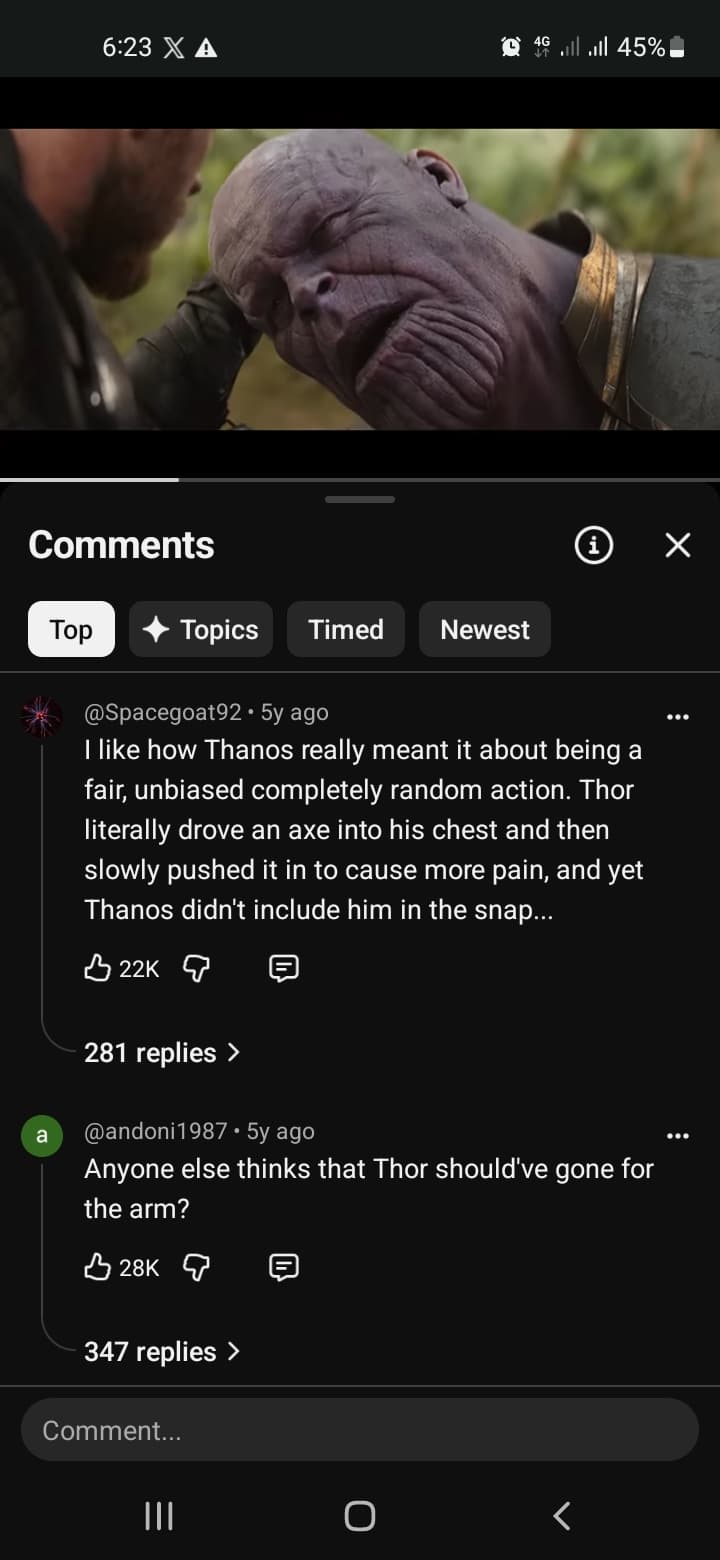This screenshot has width=720, height=1560.
Task: Dislike the Spacegoat92 comment
Action: coord(197,967)
